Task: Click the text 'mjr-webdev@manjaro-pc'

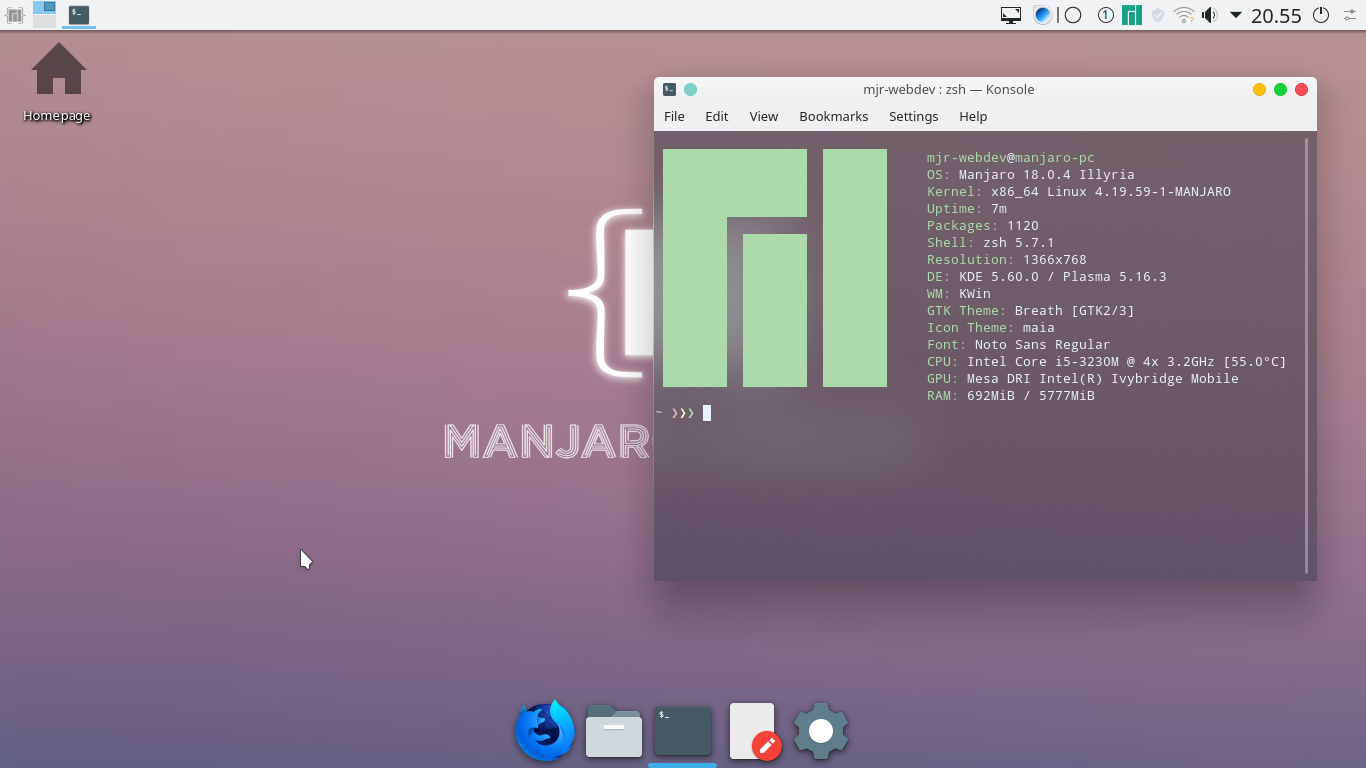Action: coord(1011,158)
